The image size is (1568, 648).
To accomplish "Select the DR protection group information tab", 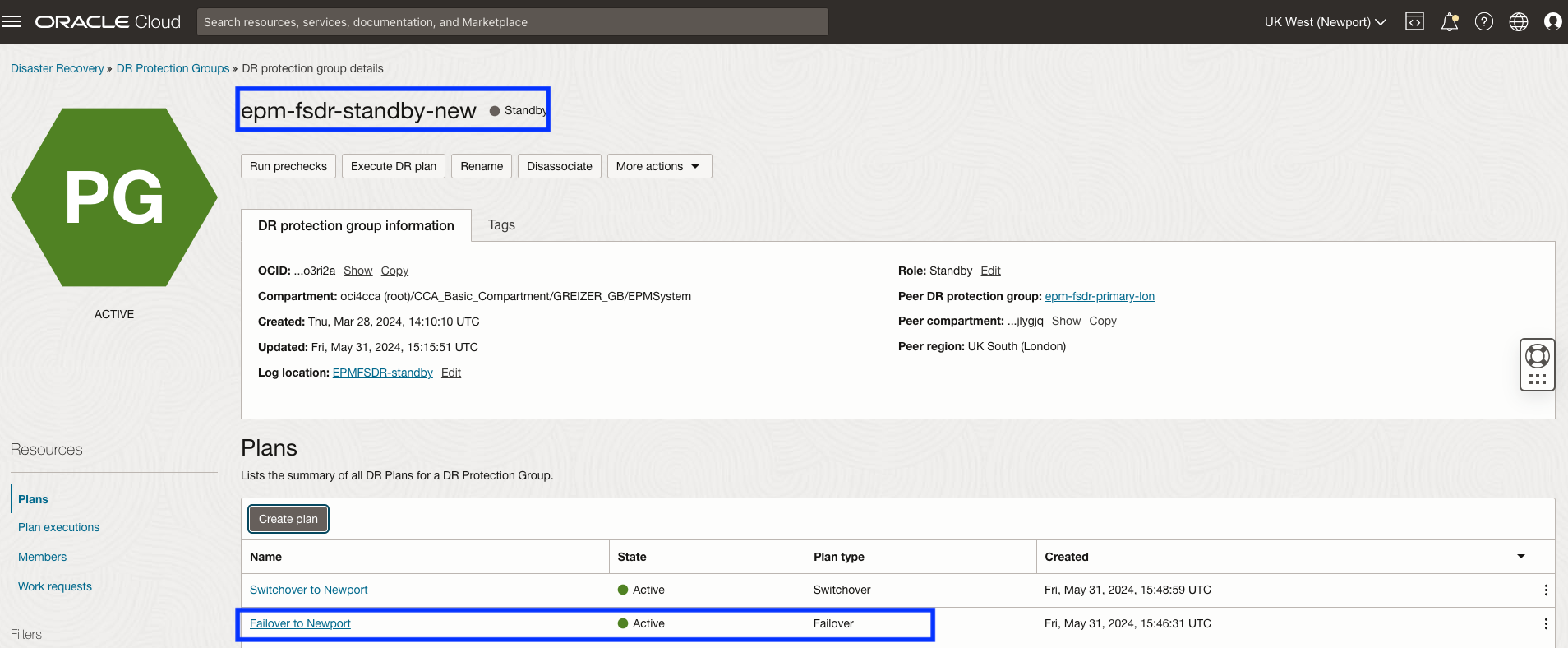I will coord(356,225).
